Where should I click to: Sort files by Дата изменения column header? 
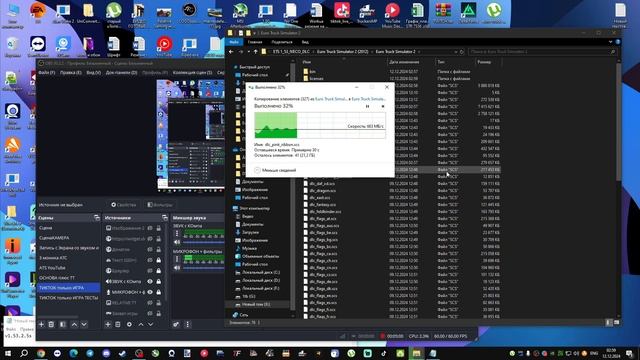pyautogui.click(x=411, y=62)
